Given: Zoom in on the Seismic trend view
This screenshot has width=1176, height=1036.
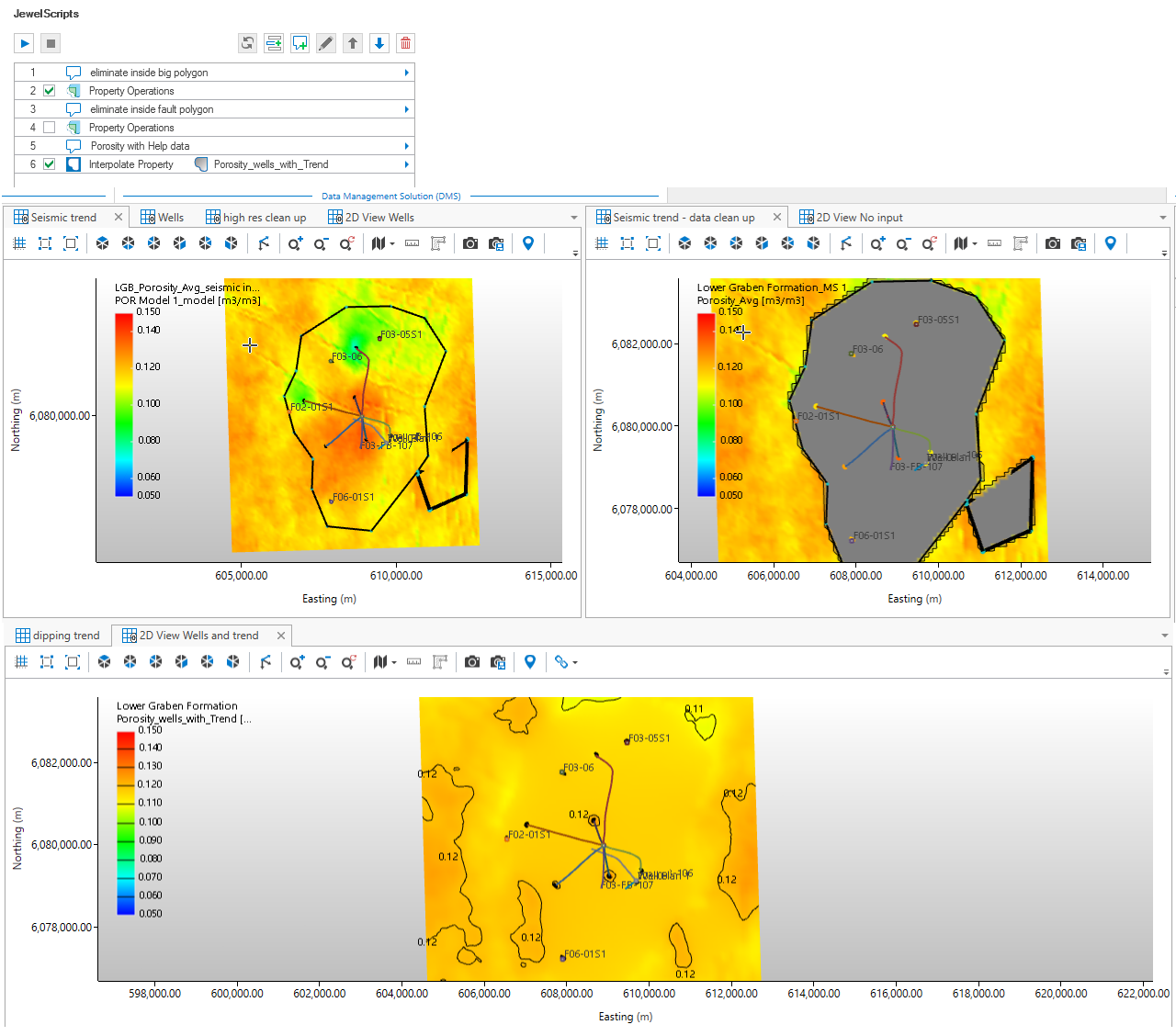Looking at the screenshot, I should 295,243.
